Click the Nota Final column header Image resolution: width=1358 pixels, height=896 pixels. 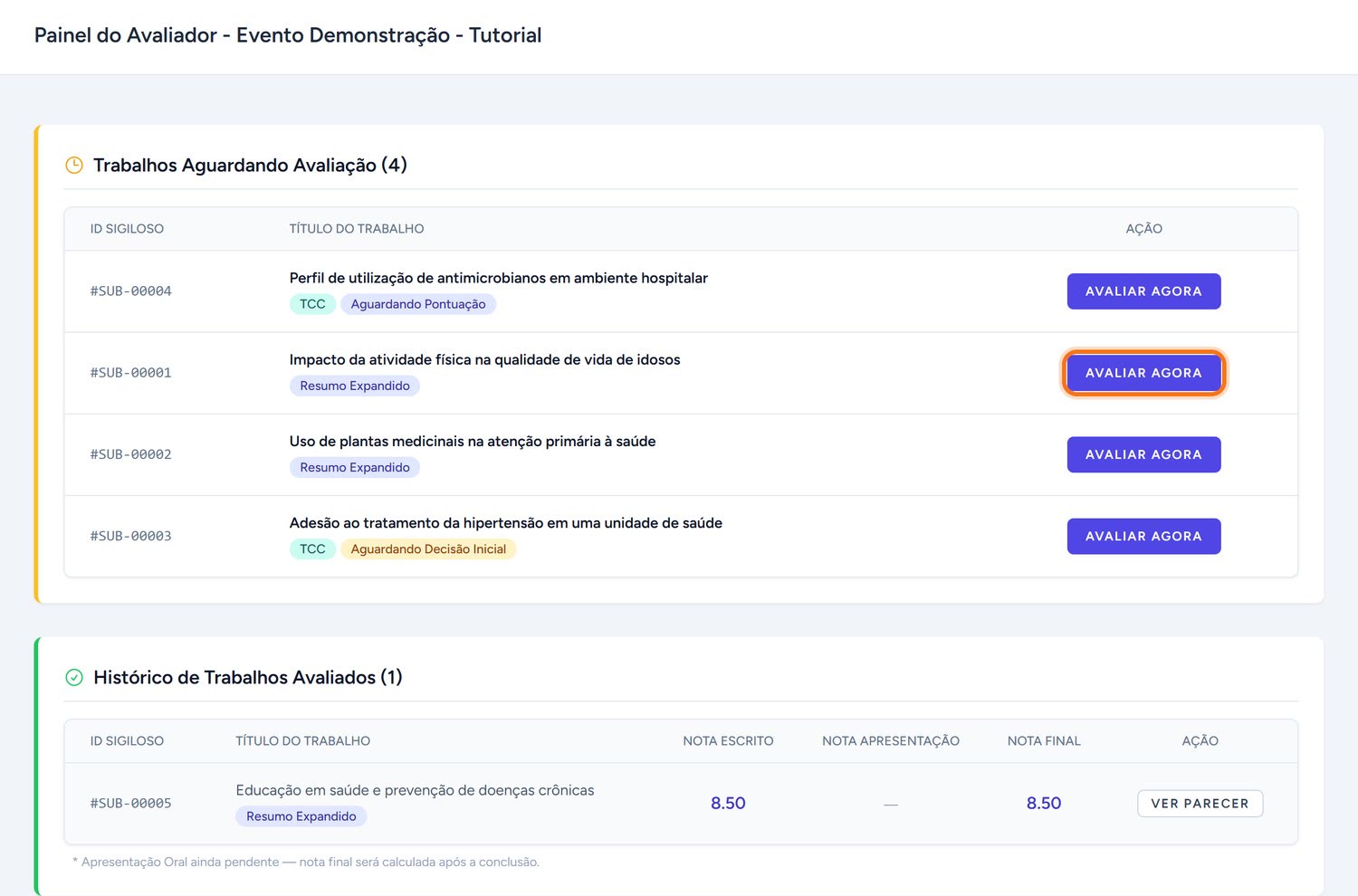(x=1044, y=740)
